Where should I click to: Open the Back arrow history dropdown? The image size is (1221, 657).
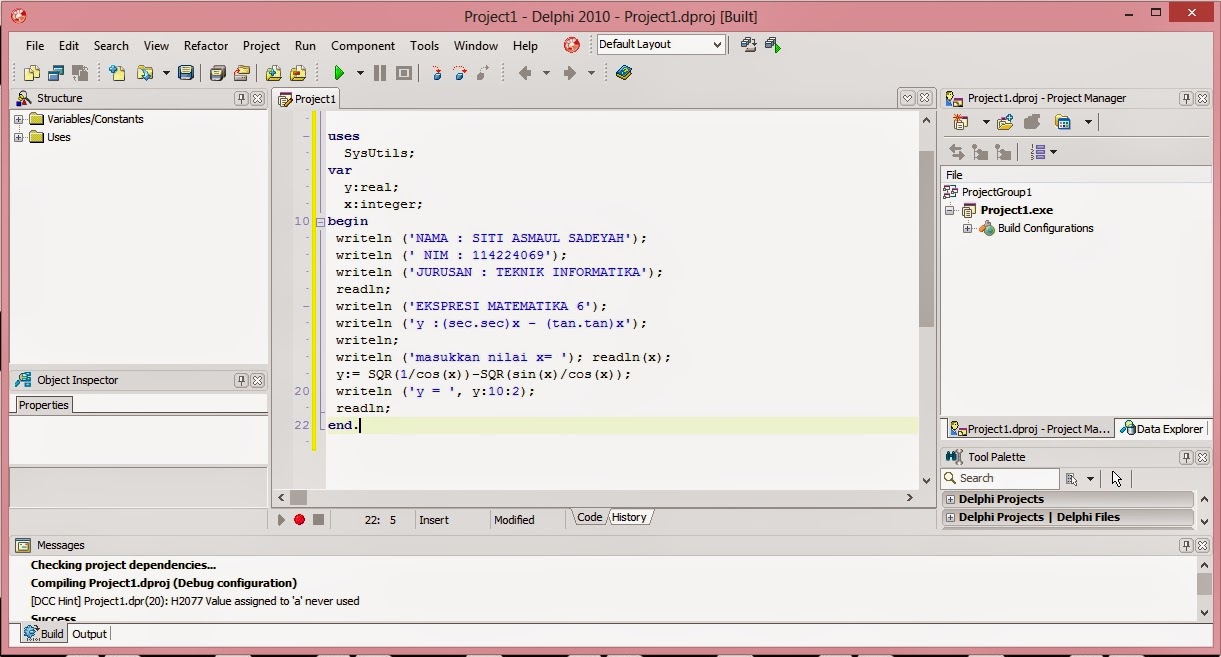coord(546,73)
